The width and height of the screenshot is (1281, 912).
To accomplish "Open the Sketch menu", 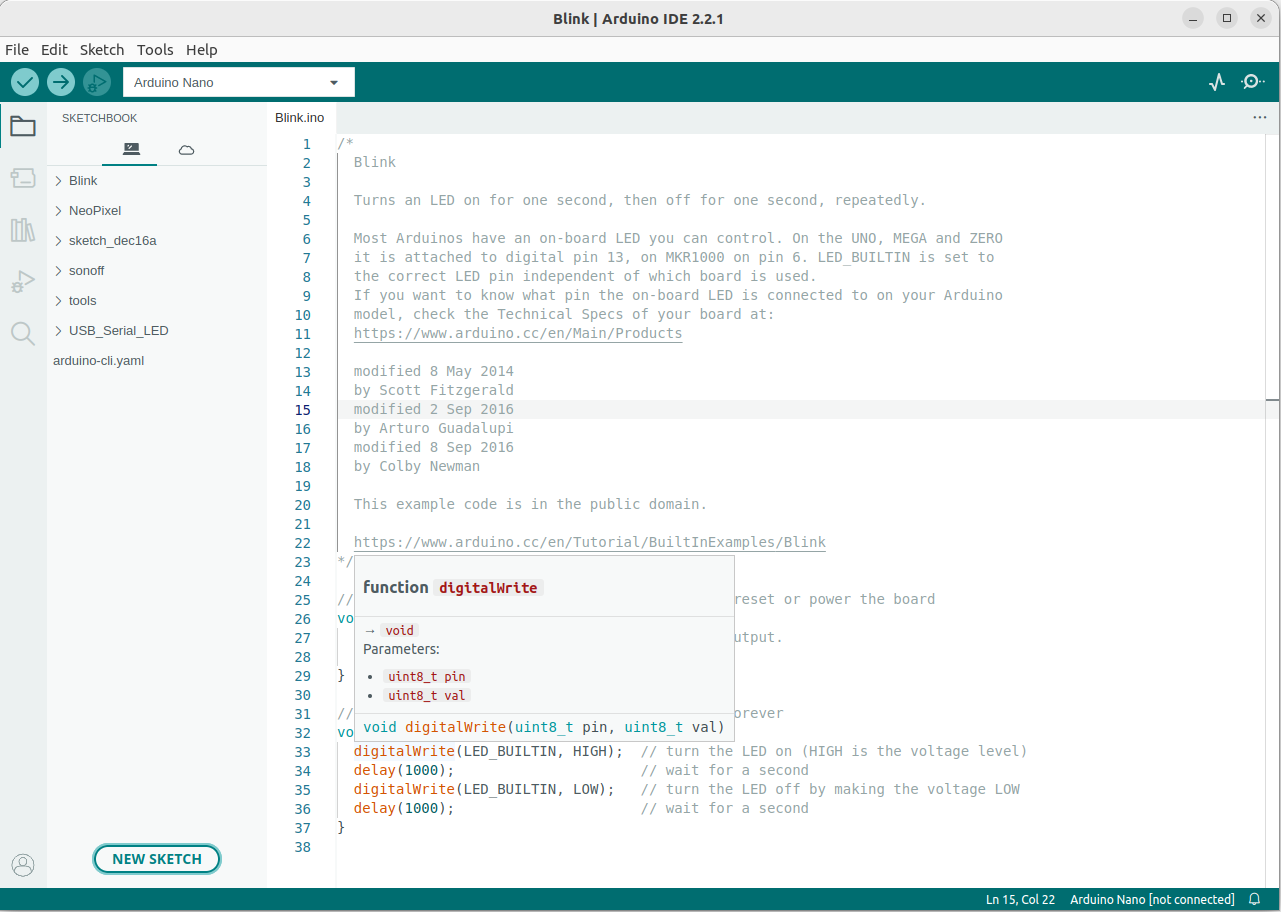I will click(102, 49).
